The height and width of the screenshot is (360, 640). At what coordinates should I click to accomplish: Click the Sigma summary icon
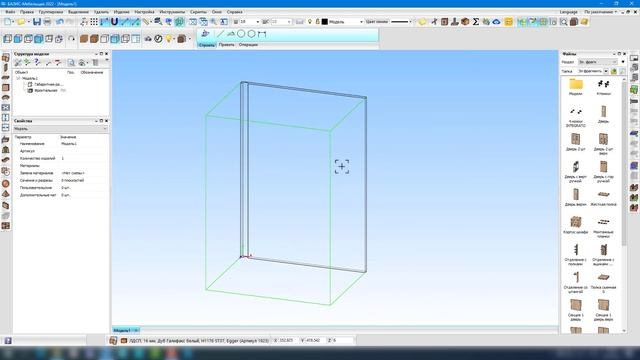pyautogui.click(x=476, y=22)
